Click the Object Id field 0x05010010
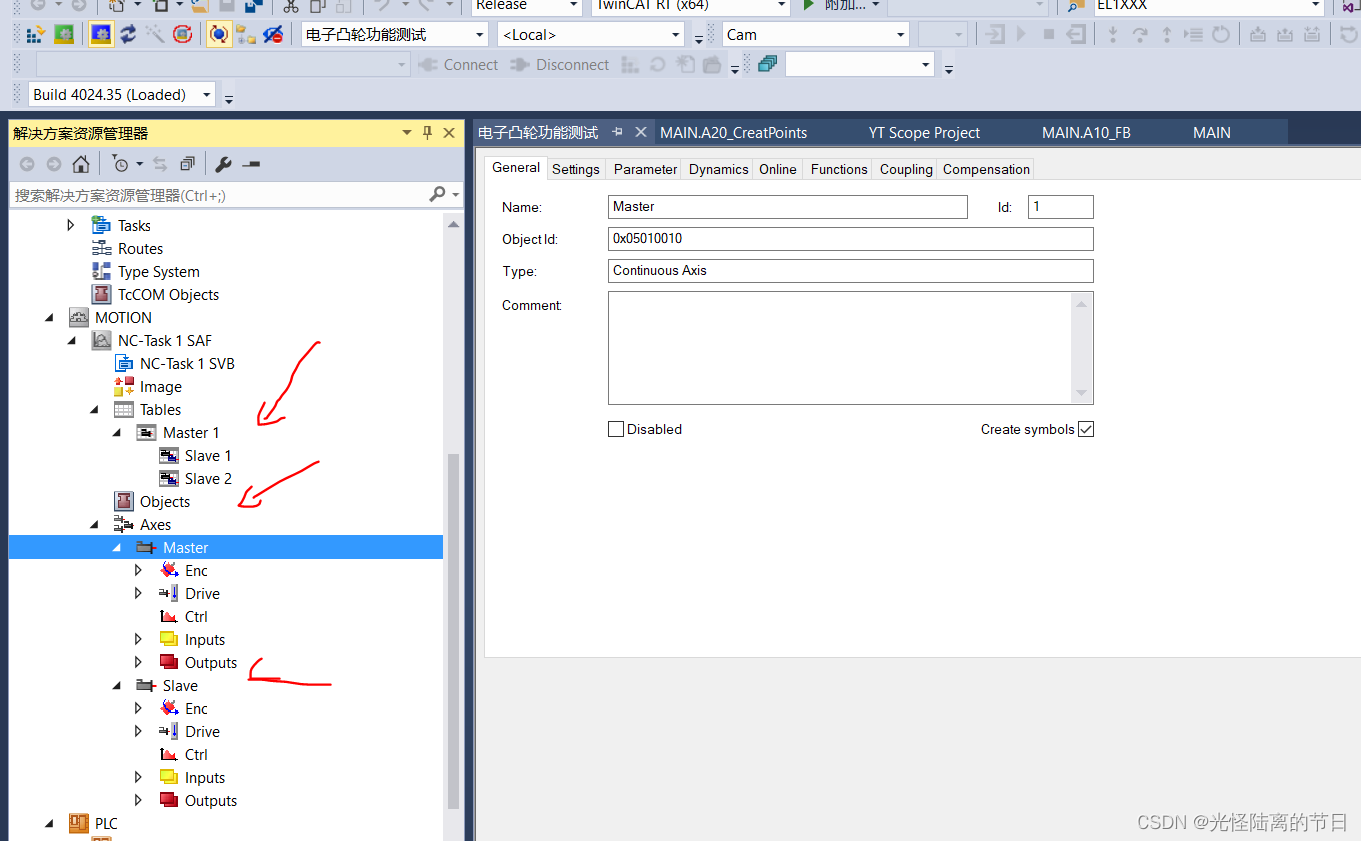 coord(850,239)
